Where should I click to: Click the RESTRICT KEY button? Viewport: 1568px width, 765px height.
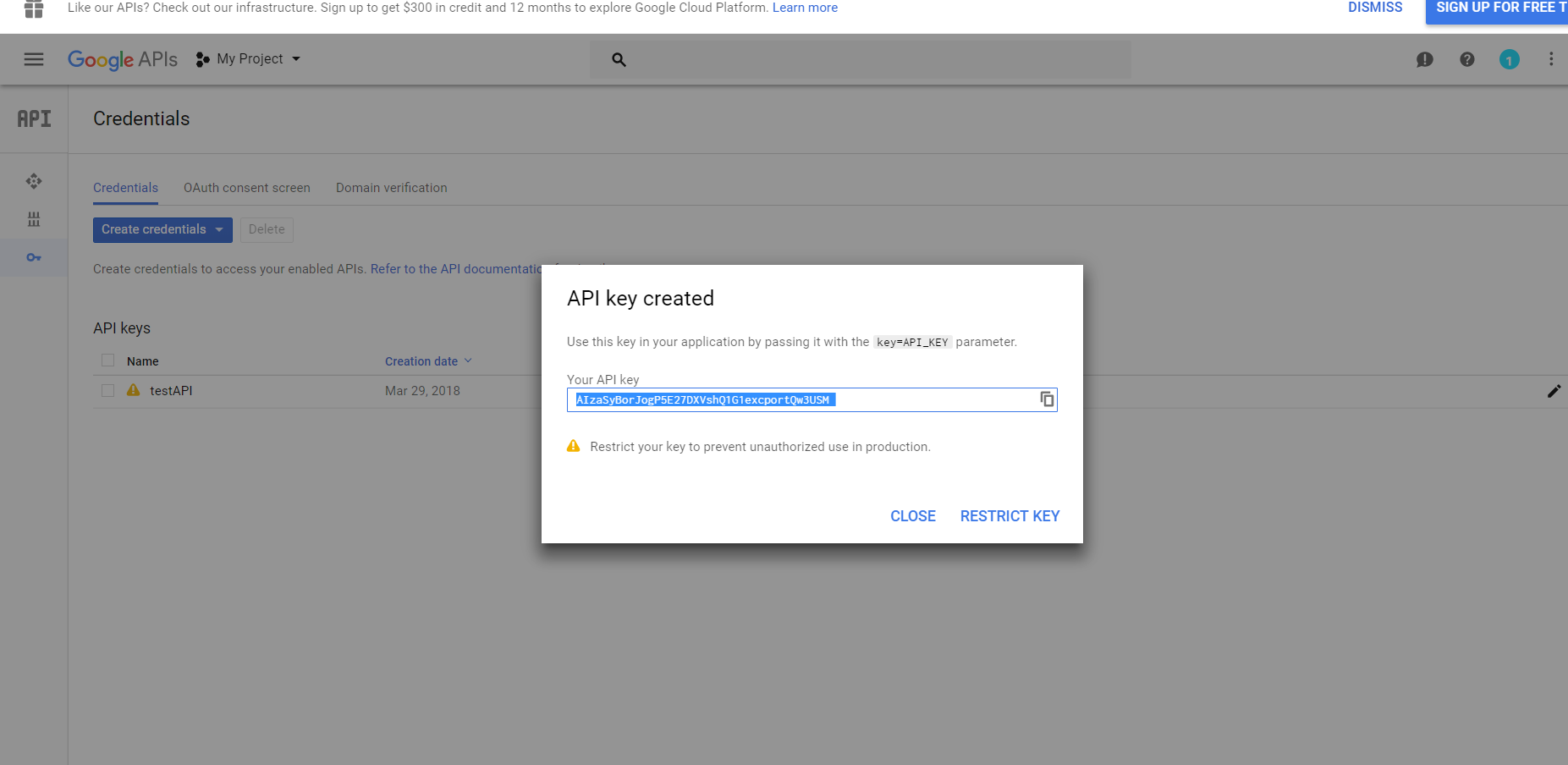click(1010, 516)
